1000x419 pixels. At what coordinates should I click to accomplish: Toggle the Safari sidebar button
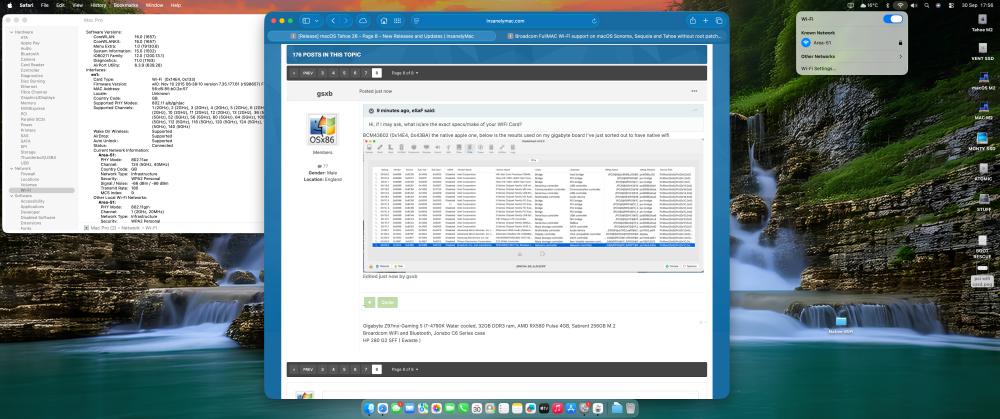point(307,20)
